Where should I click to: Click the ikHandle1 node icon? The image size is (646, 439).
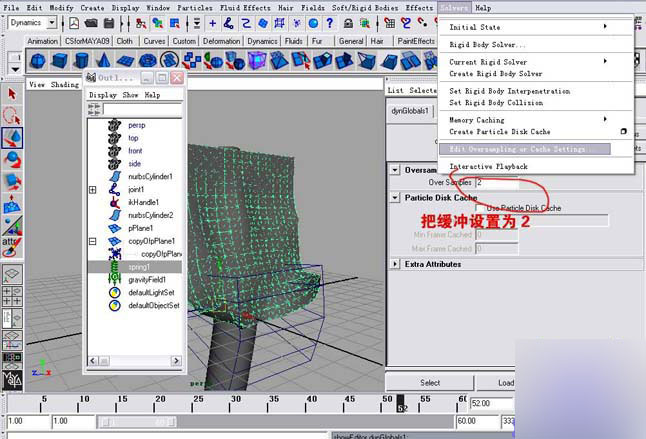(x=114, y=202)
